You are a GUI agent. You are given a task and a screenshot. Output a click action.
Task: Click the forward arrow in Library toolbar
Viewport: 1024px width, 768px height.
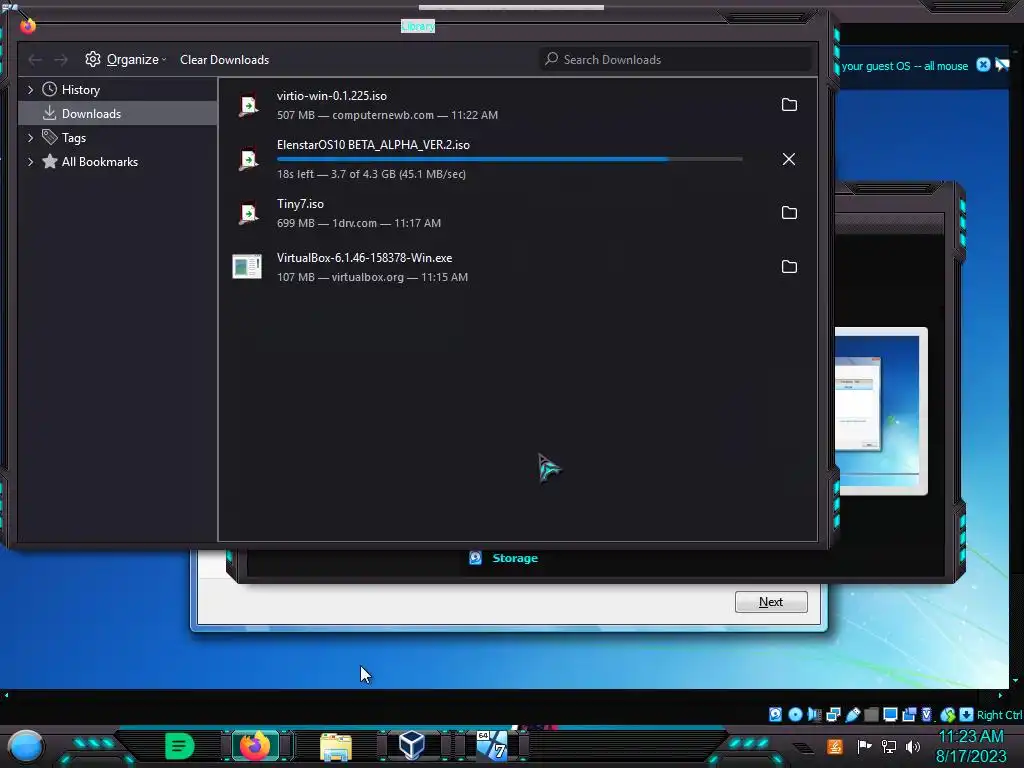61,60
